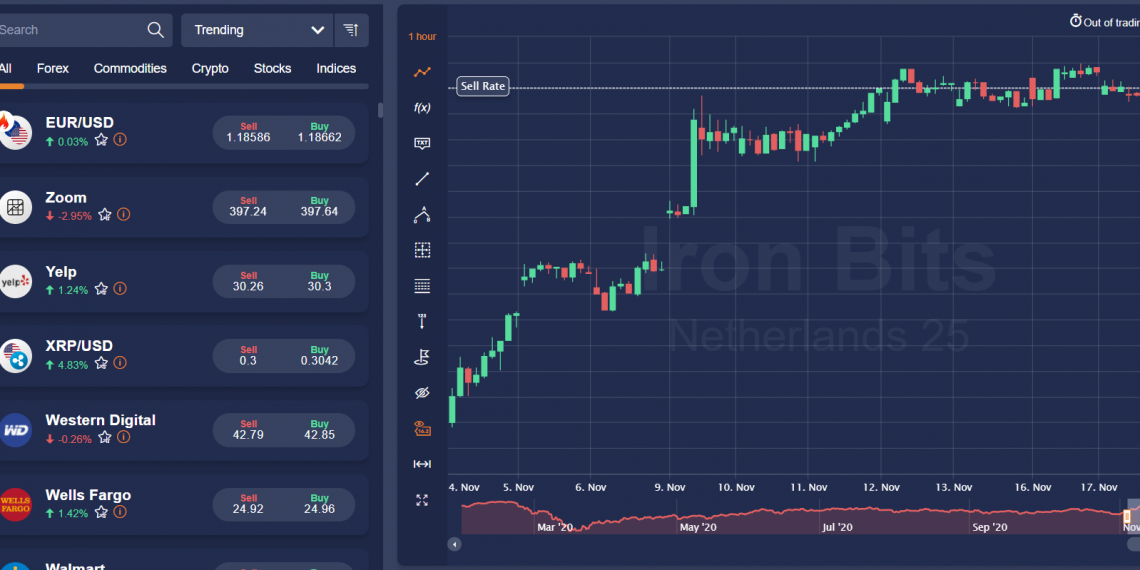This screenshot has height=570, width=1140.
Task: Toggle the orange price label eye icon
Action: (422, 429)
